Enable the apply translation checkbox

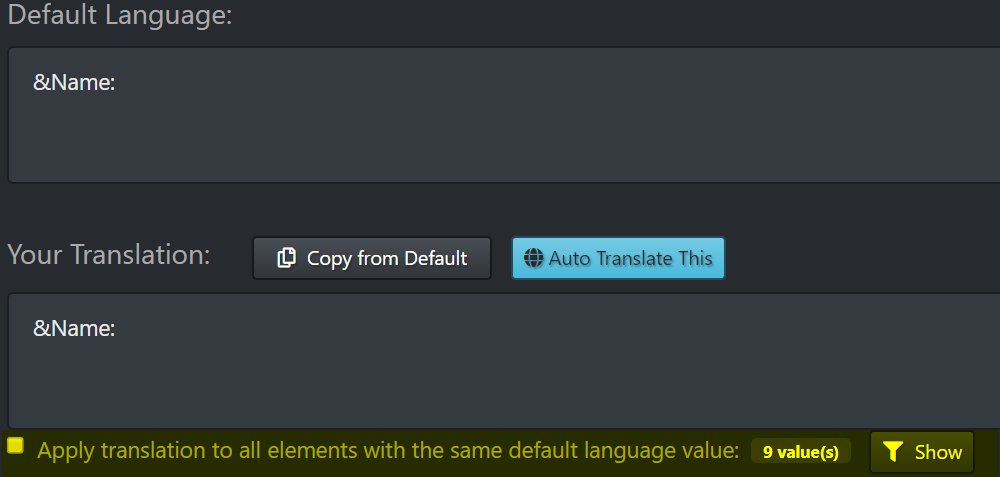[15, 445]
